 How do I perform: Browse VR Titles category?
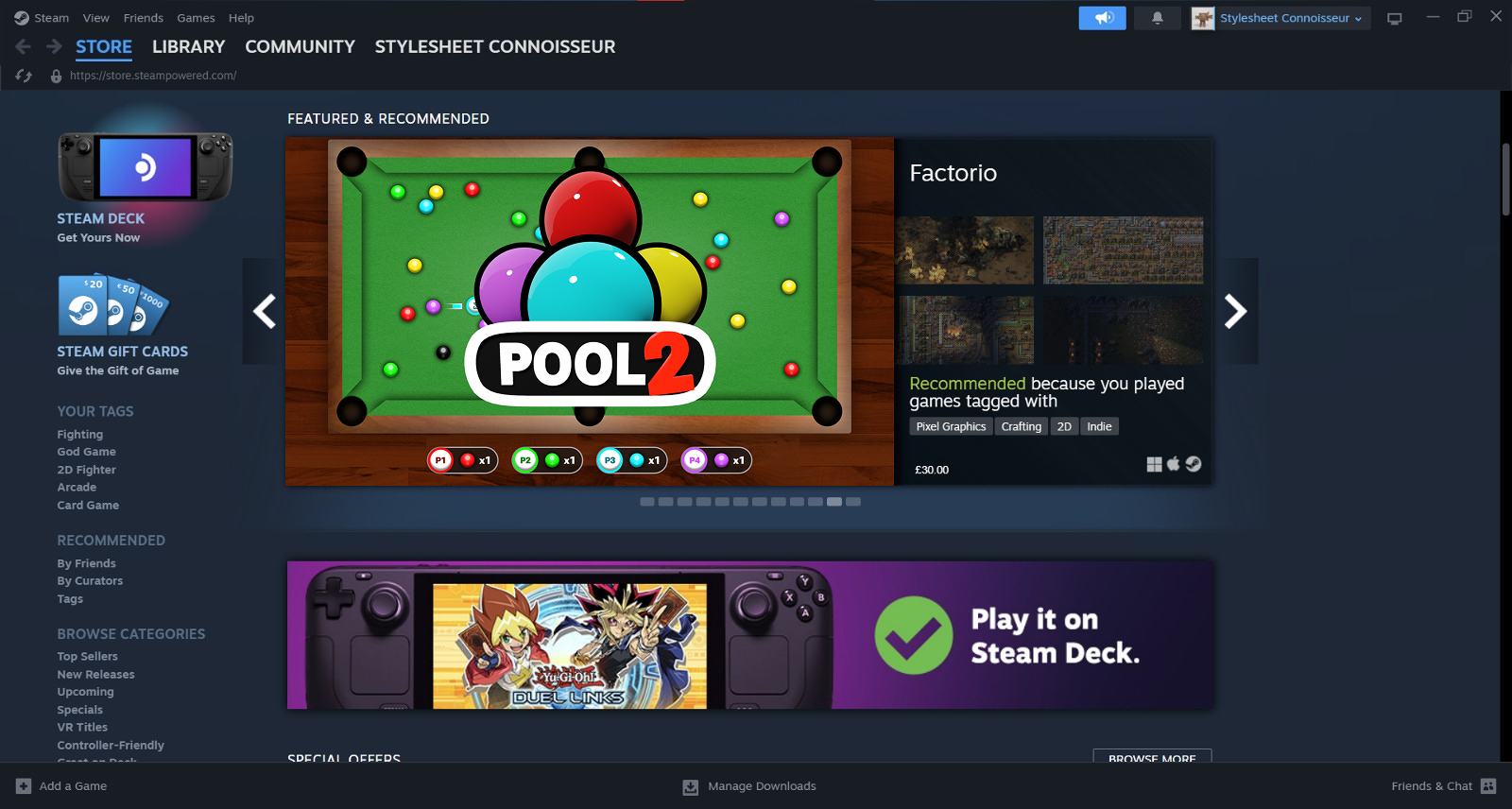pyautogui.click(x=82, y=728)
